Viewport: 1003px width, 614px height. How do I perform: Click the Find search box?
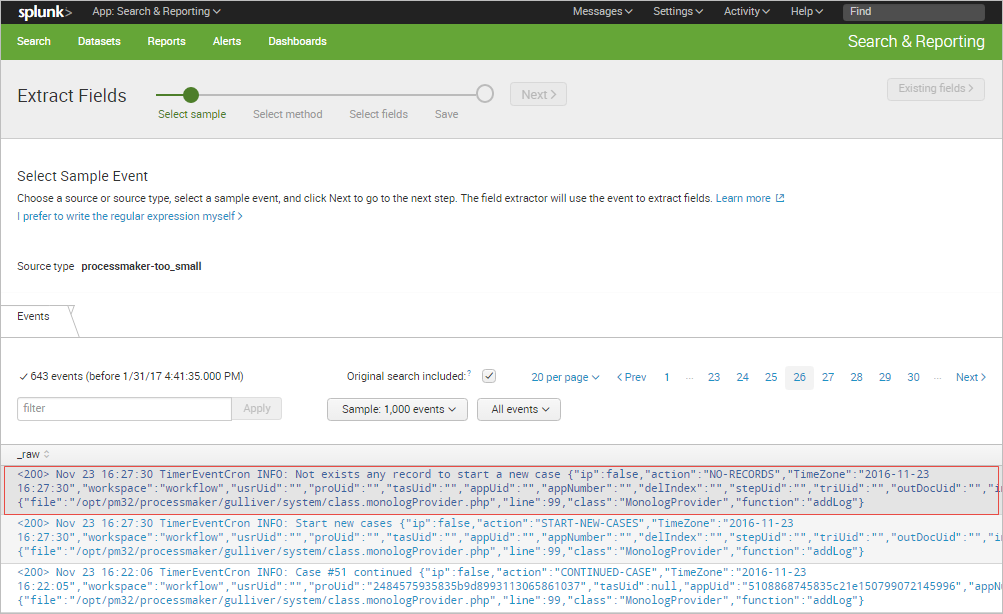point(918,12)
